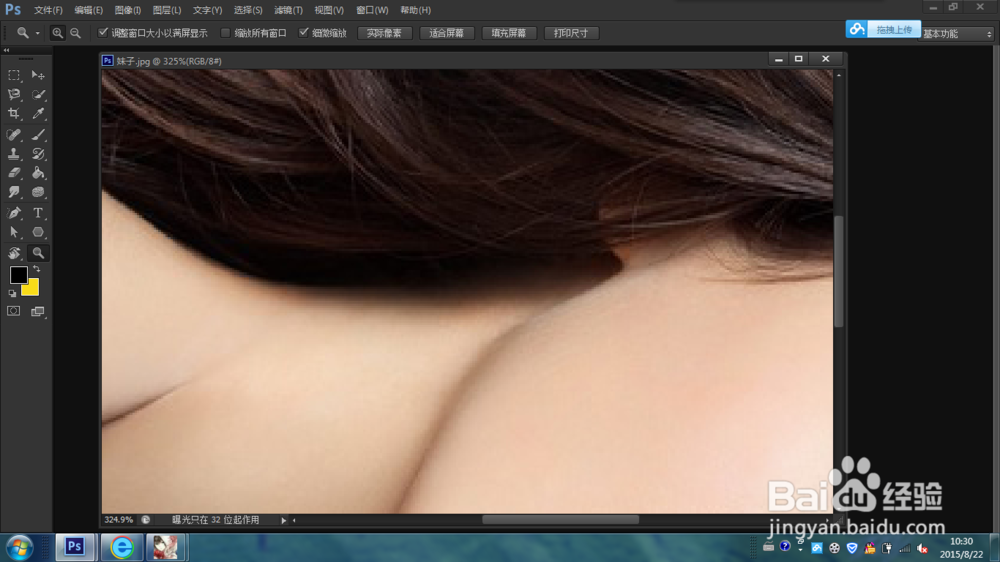Click the 填充屏幕 button
1000x562 pixels.
pos(509,33)
